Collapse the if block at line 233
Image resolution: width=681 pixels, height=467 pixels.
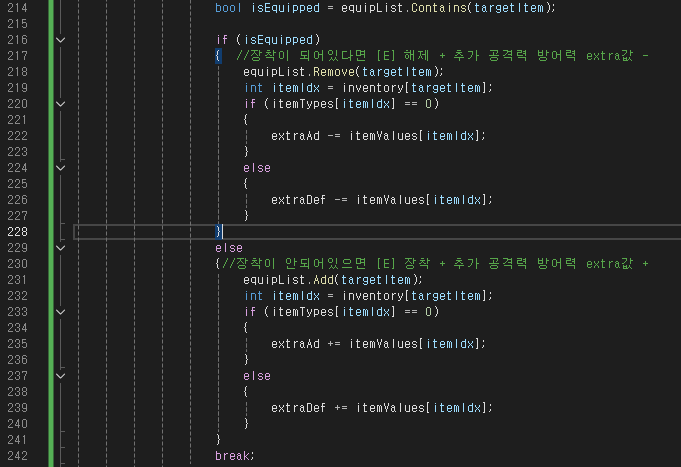tap(61, 312)
